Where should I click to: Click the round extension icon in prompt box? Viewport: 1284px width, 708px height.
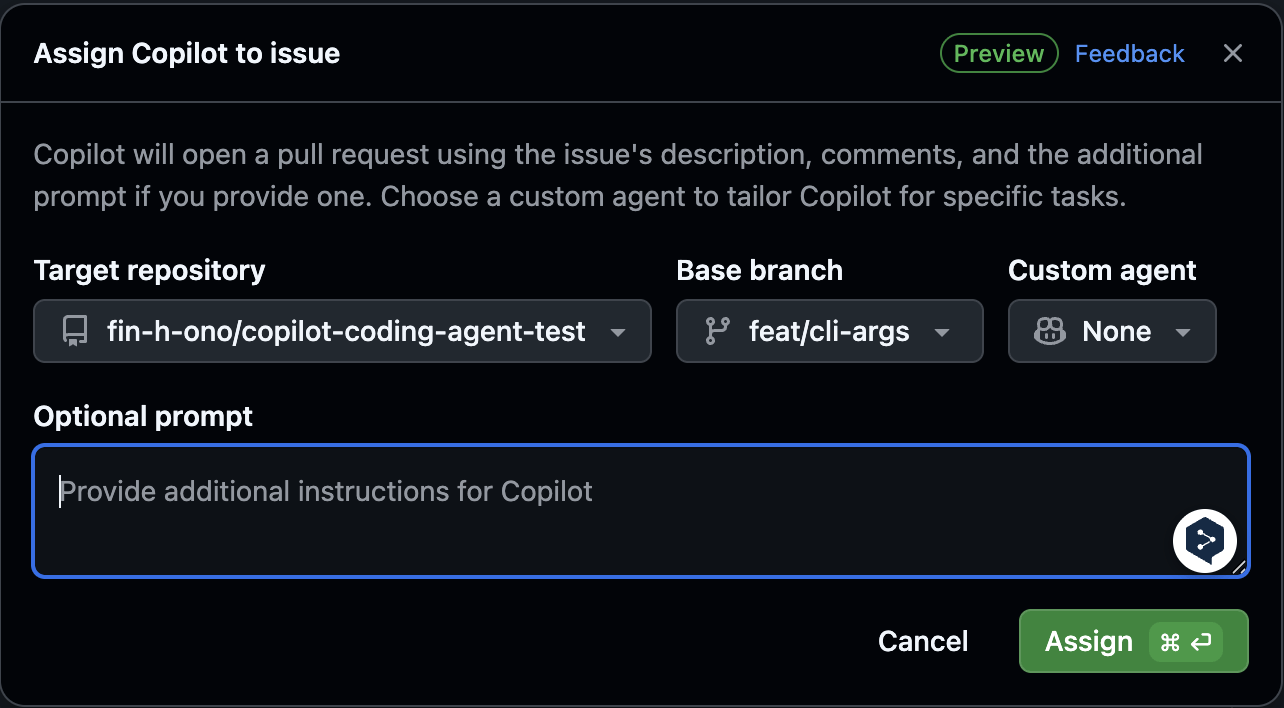pos(1204,541)
